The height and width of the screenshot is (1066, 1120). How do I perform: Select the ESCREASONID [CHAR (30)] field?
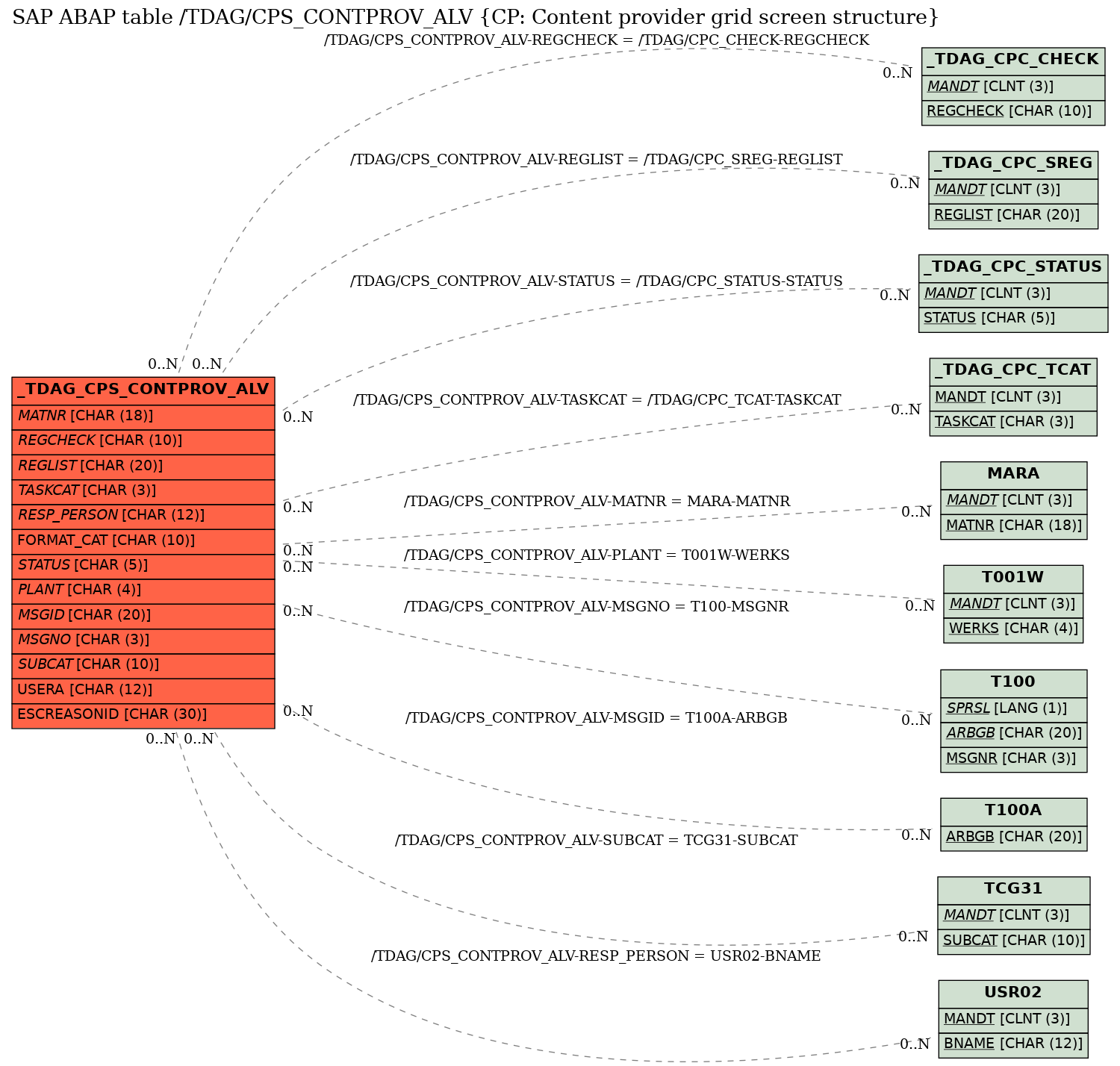[x=143, y=715]
